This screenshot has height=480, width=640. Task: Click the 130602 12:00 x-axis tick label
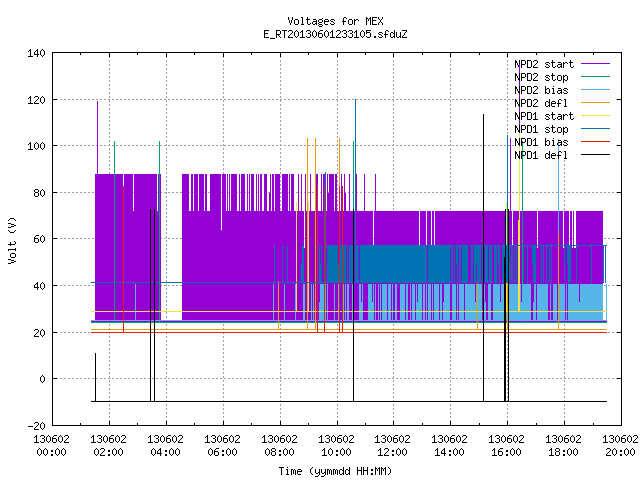pos(393,446)
